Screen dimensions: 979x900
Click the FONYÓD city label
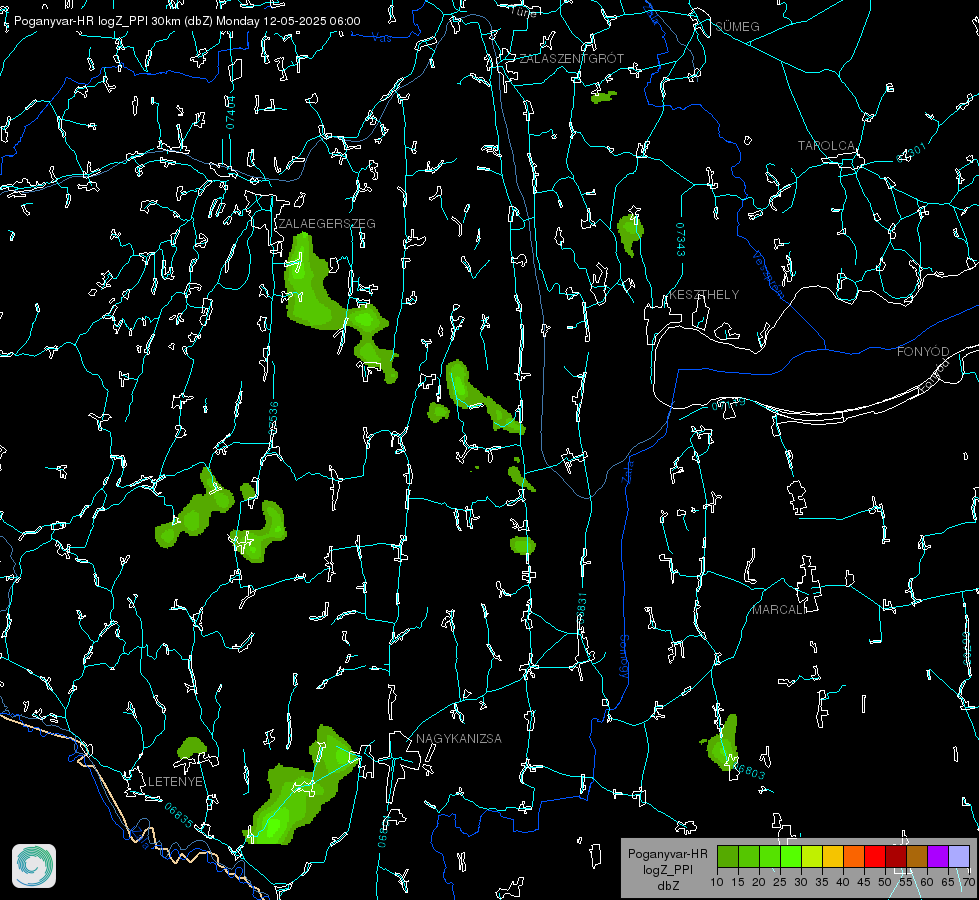coord(923,352)
